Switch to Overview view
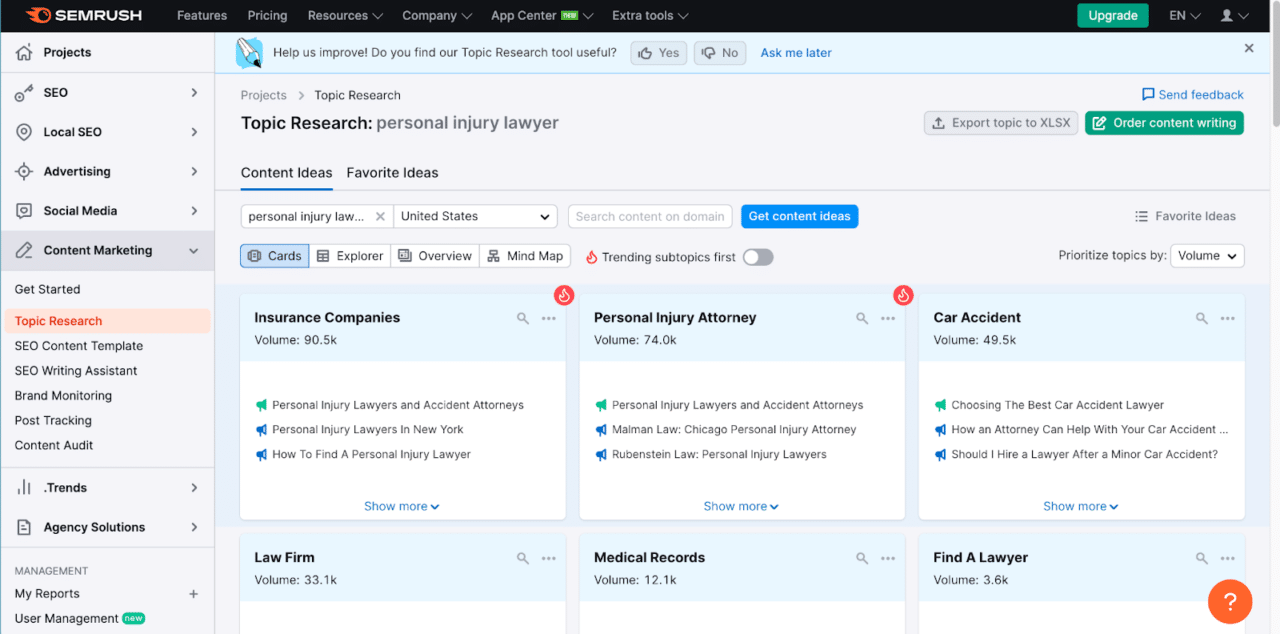This screenshot has width=1280, height=634. (435, 256)
